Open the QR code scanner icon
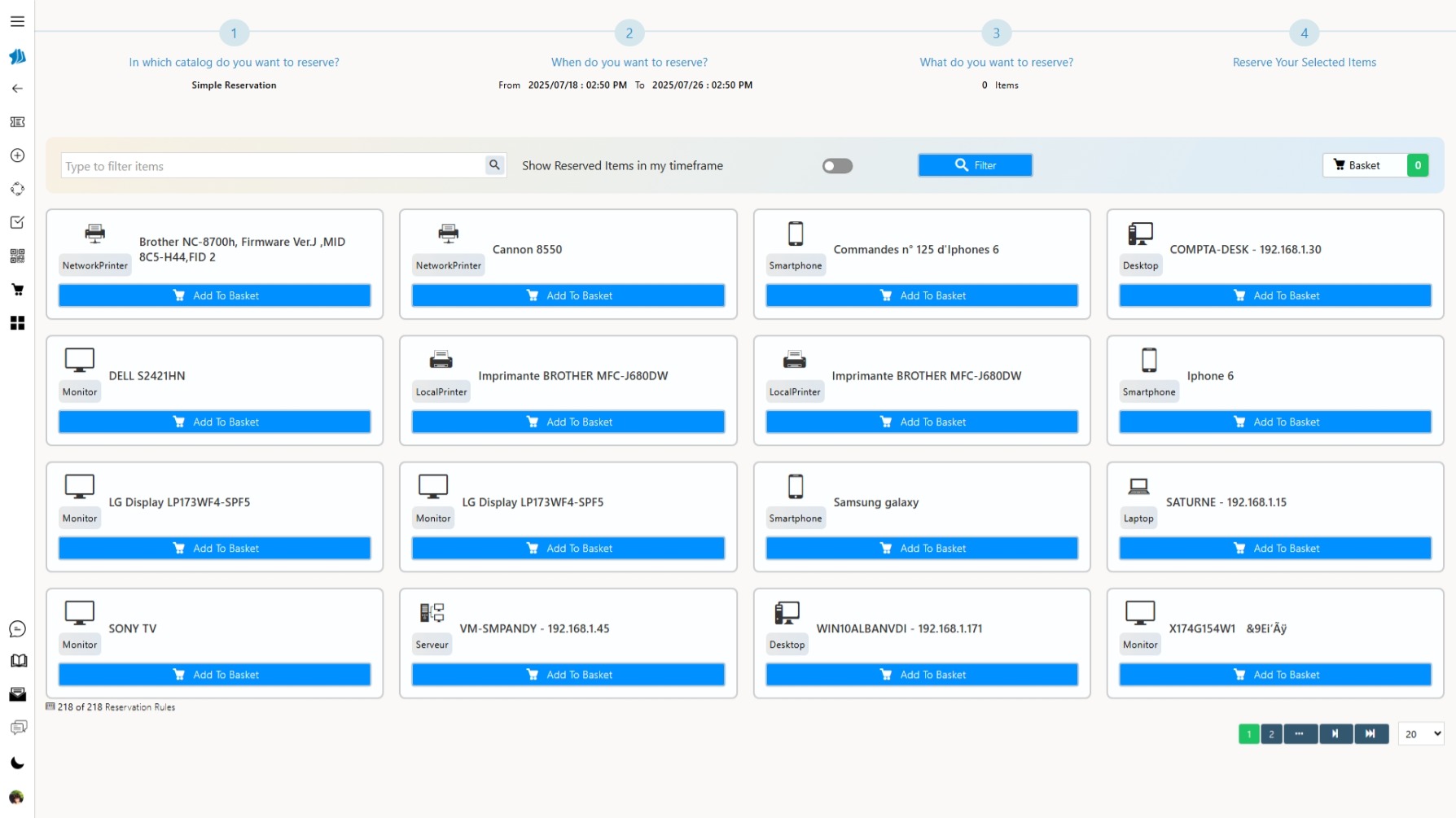This screenshot has height=818, width=1456. (x=17, y=256)
